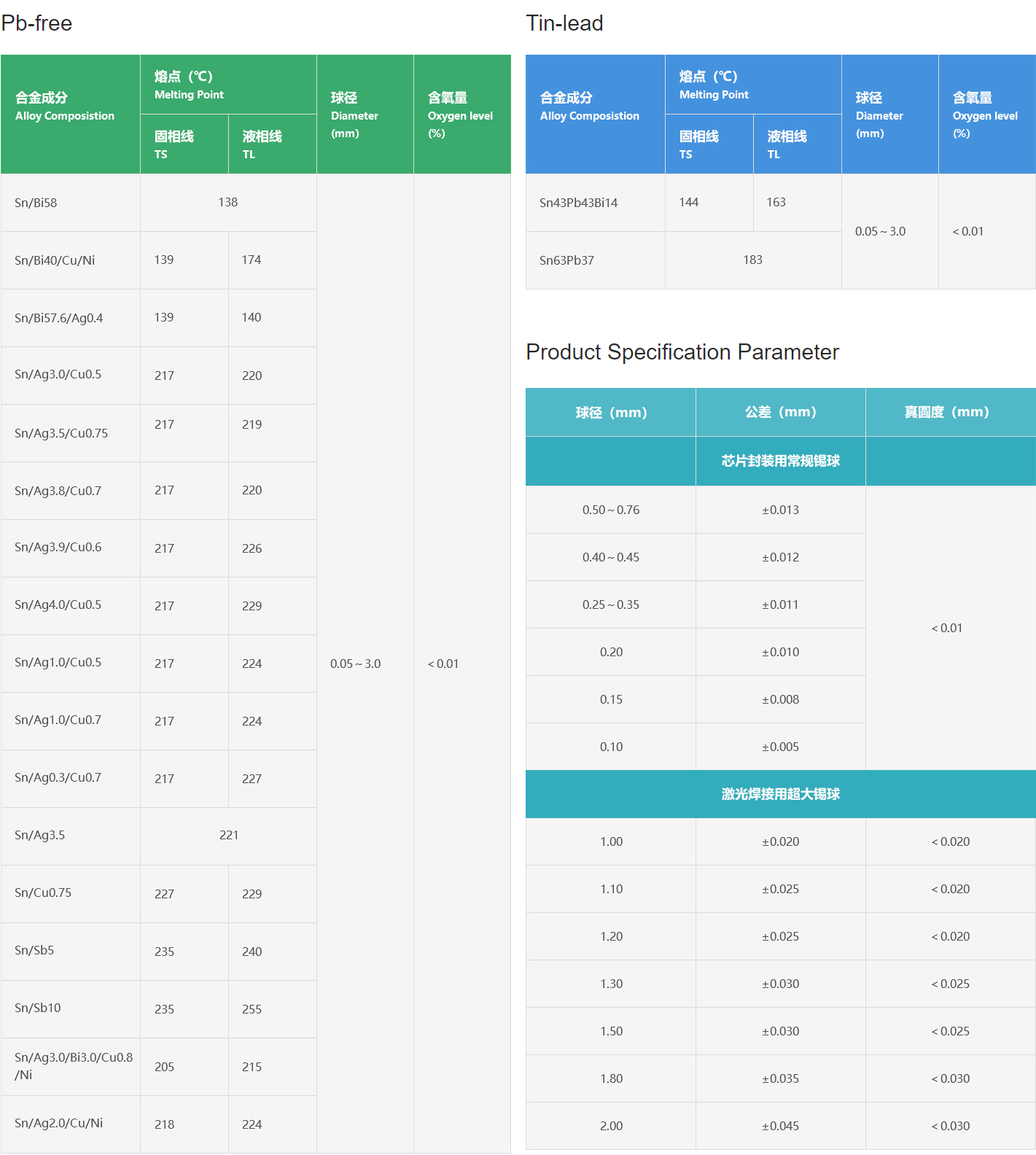Select the 0.50~0.76 diameter cell

(610, 510)
